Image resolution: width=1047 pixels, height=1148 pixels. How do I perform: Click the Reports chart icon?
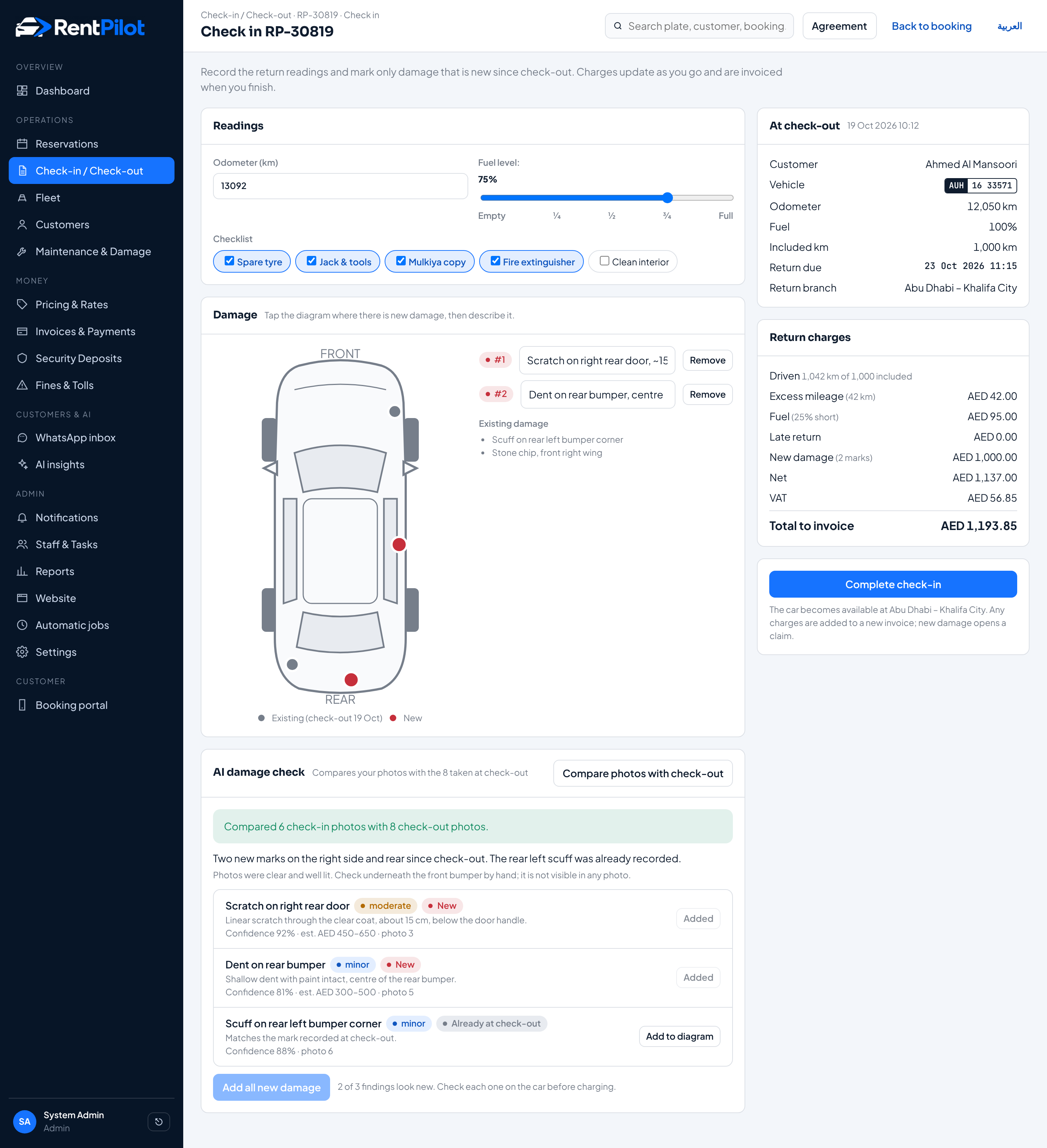tap(22, 571)
